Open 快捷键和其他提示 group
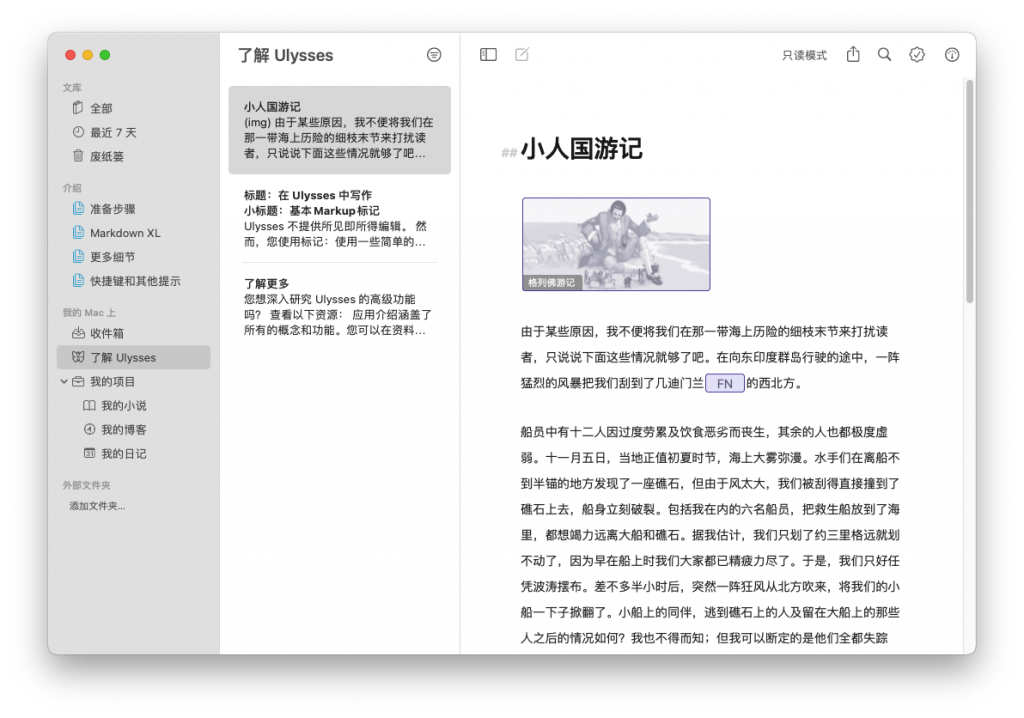This screenshot has height=718, width=1024. pyautogui.click(x=133, y=281)
